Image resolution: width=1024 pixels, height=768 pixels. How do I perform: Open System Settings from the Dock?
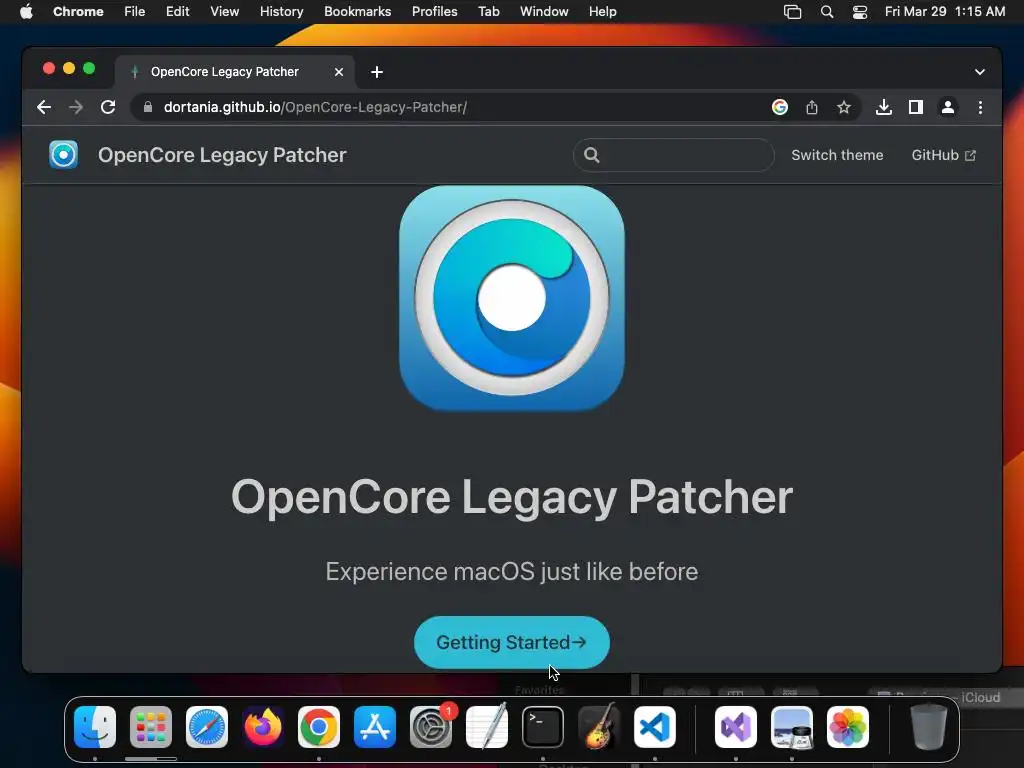(x=431, y=727)
